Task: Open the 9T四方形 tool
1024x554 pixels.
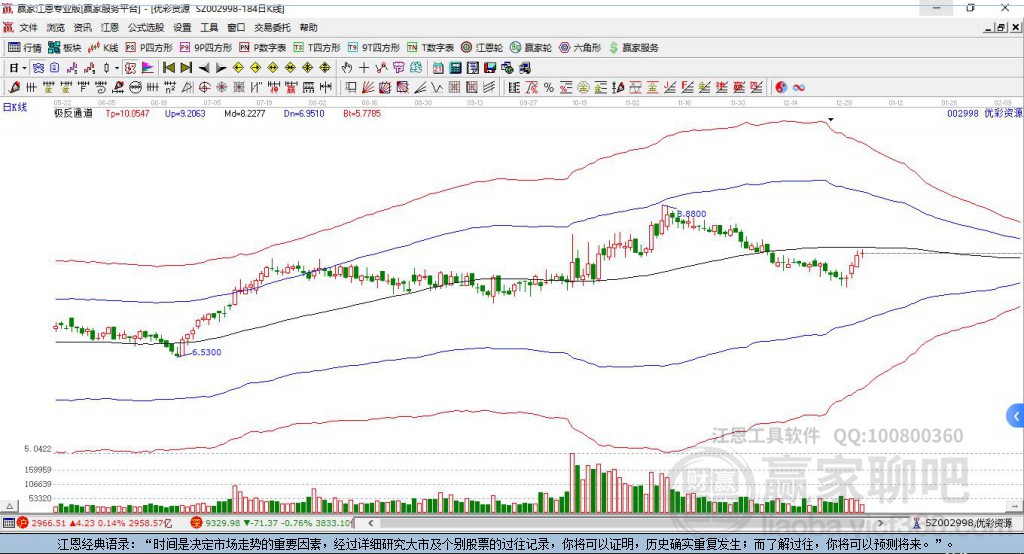Action: coord(374,48)
